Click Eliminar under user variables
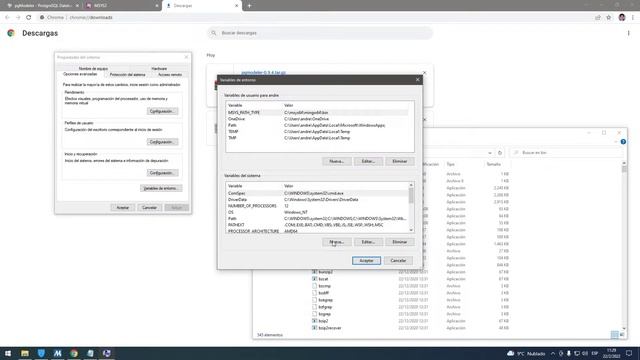 coord(400,162)
